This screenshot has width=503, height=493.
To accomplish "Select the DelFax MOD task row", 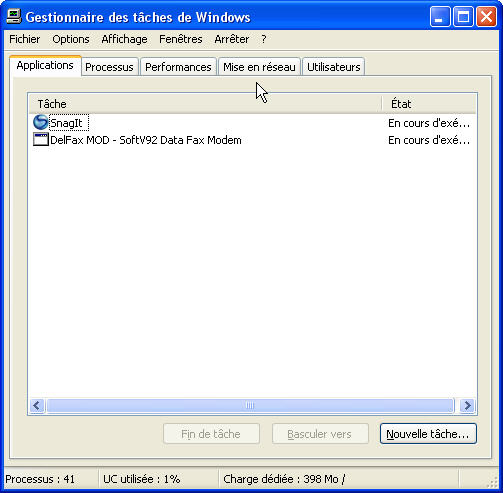I will coord(252,140).
